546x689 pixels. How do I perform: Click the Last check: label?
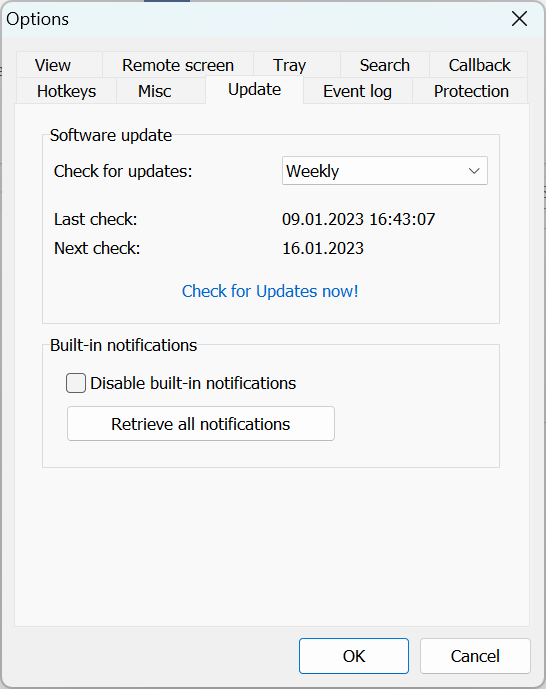click(x=96, y=219)
